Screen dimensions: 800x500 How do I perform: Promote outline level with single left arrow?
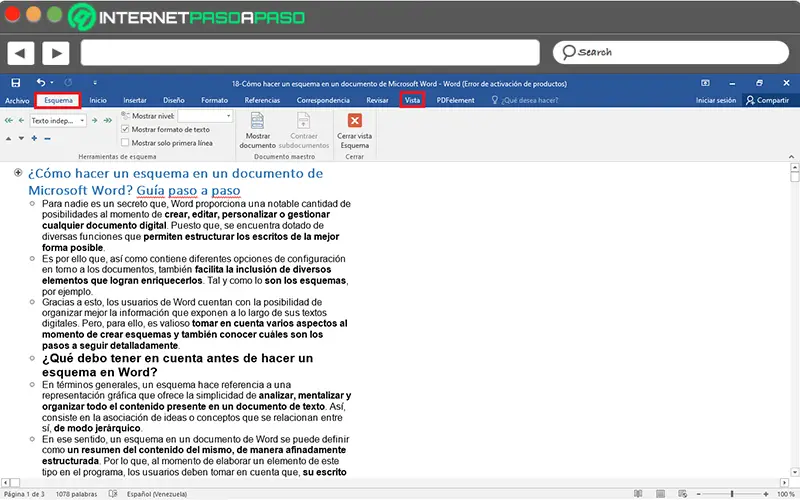21,120
